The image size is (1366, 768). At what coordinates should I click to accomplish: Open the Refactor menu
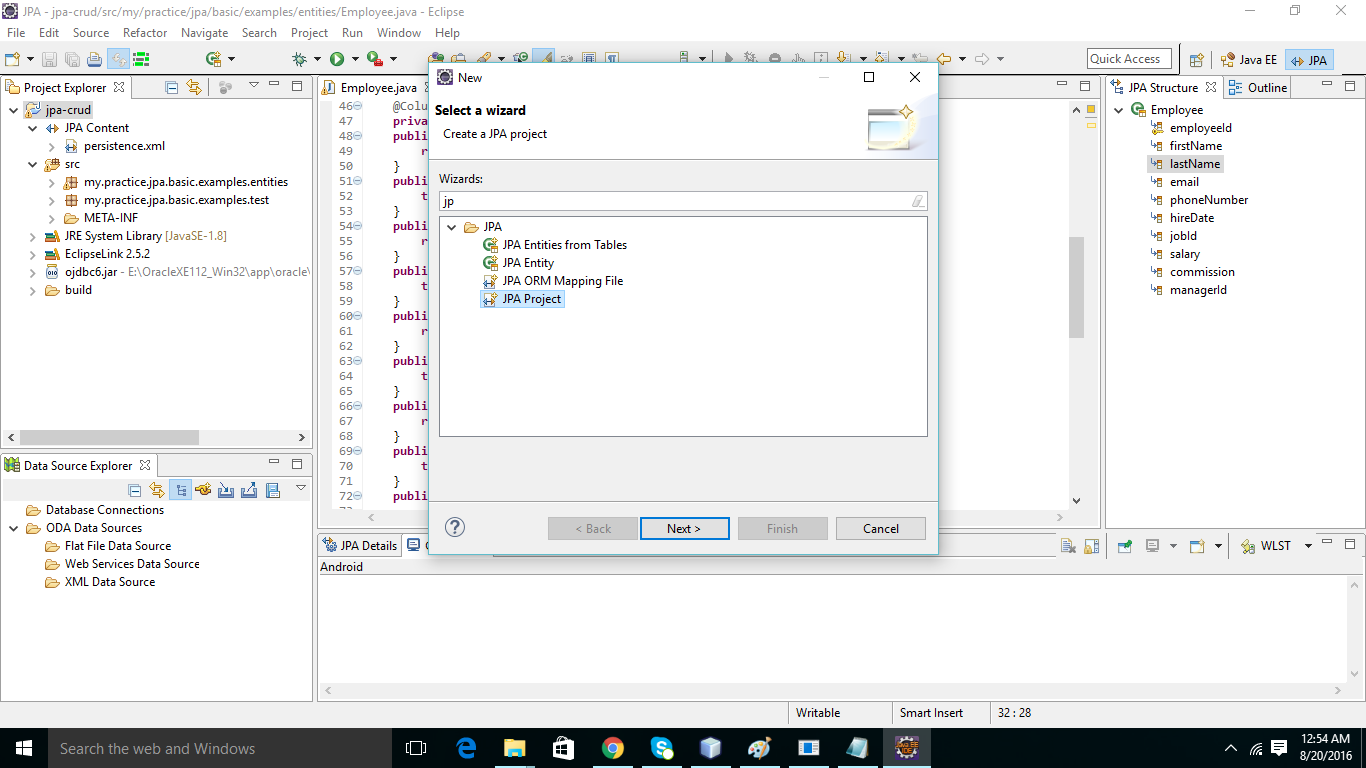(144, 32)
